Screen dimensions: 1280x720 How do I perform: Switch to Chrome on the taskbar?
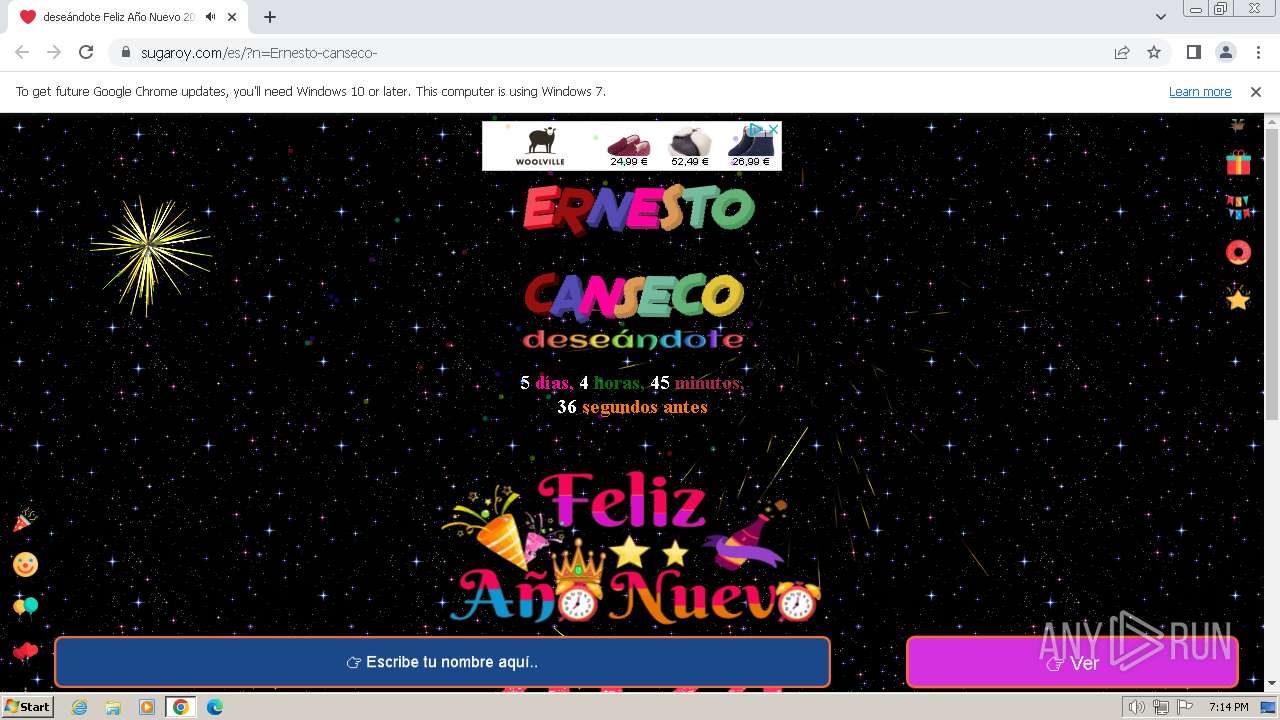181,707
